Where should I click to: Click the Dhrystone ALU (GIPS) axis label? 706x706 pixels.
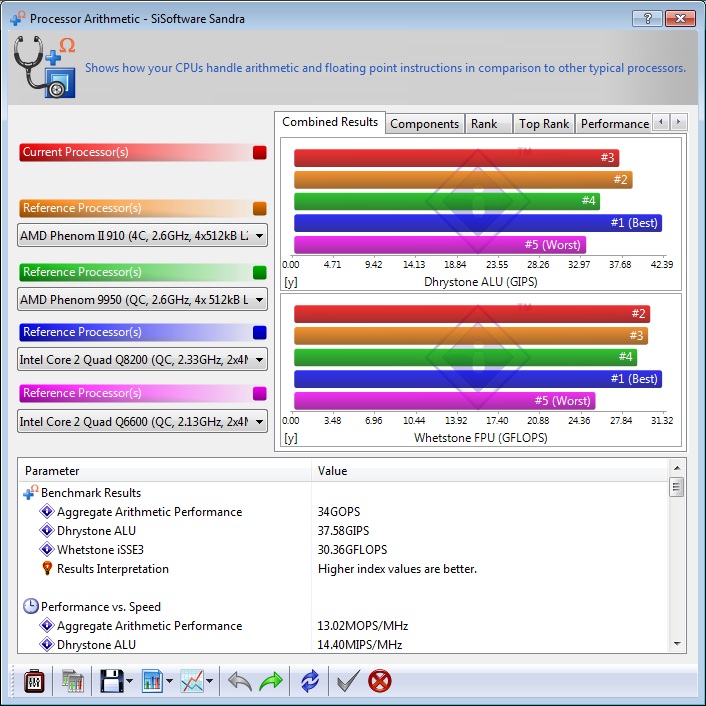click(x=480, y=282)
